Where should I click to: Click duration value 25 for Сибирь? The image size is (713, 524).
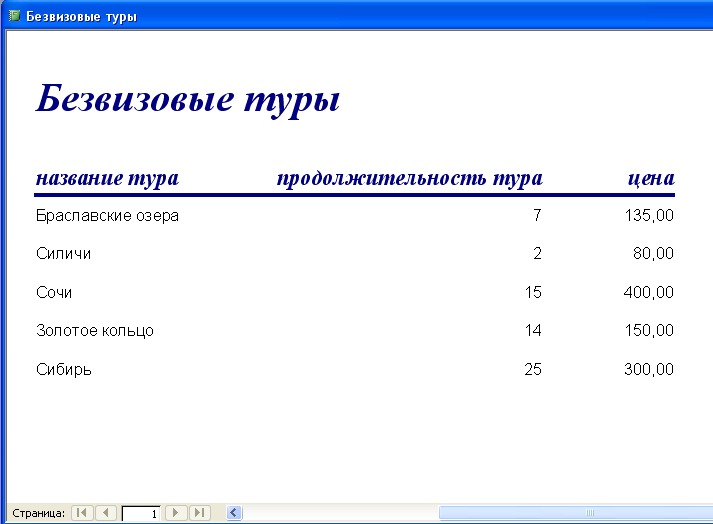533,369
